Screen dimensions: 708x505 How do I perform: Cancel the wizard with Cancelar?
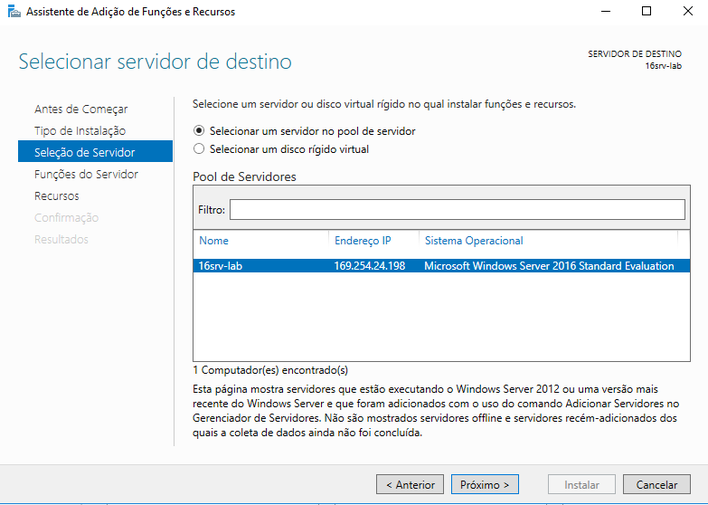657,484
